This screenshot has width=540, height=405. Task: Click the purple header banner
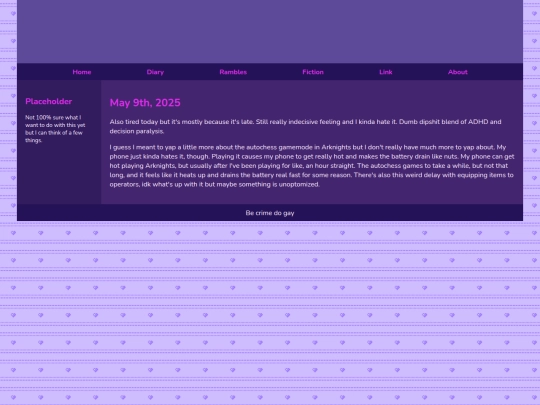tap(270, 31)
